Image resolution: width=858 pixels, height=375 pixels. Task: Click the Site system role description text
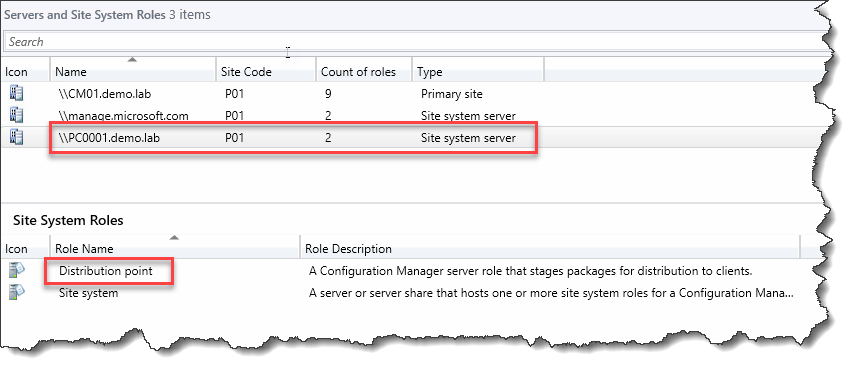(x=552, y=293)
